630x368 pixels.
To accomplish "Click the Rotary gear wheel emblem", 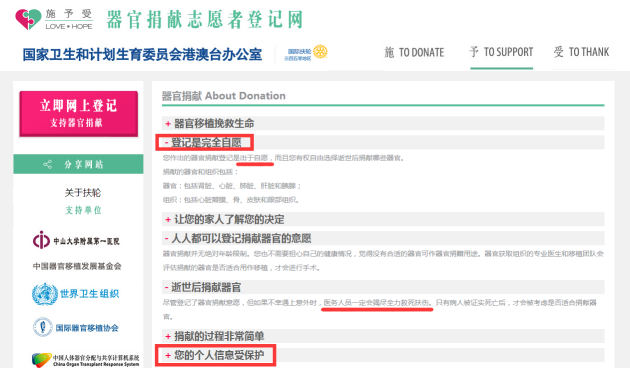I will (x=320, y=52).
